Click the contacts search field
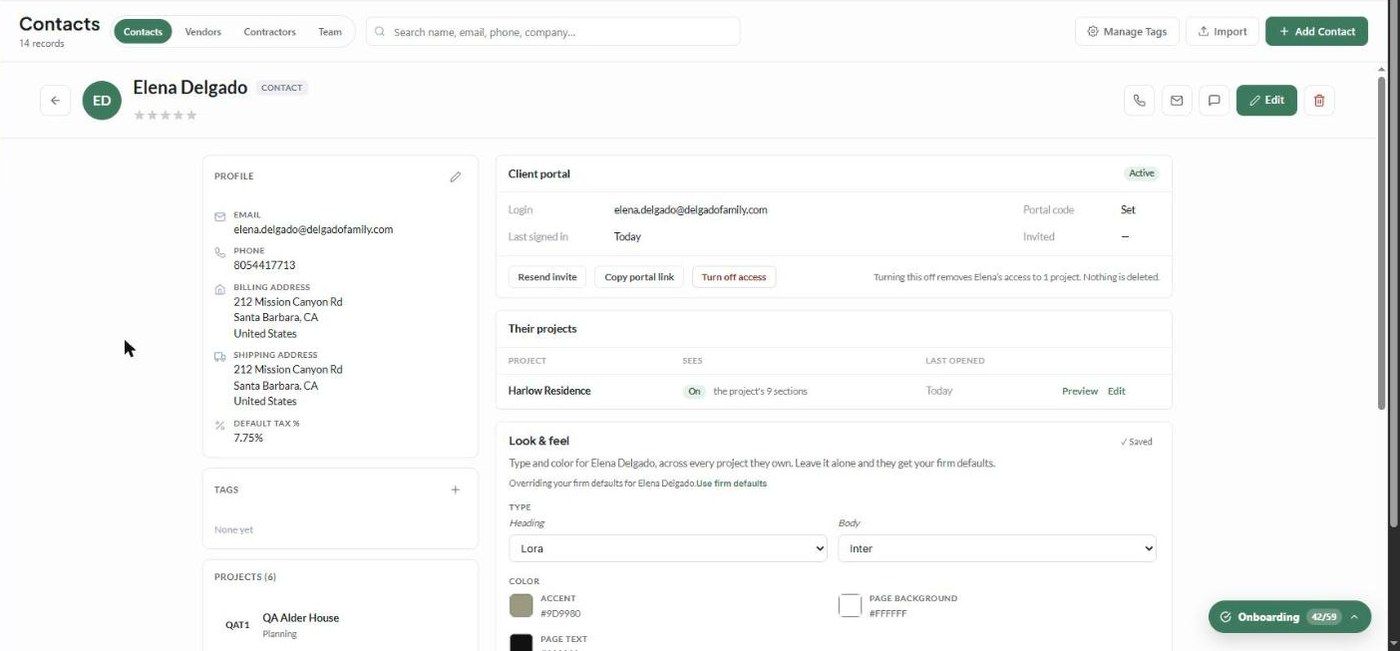Screen dimensions: 1400x651 coord(553,32)
